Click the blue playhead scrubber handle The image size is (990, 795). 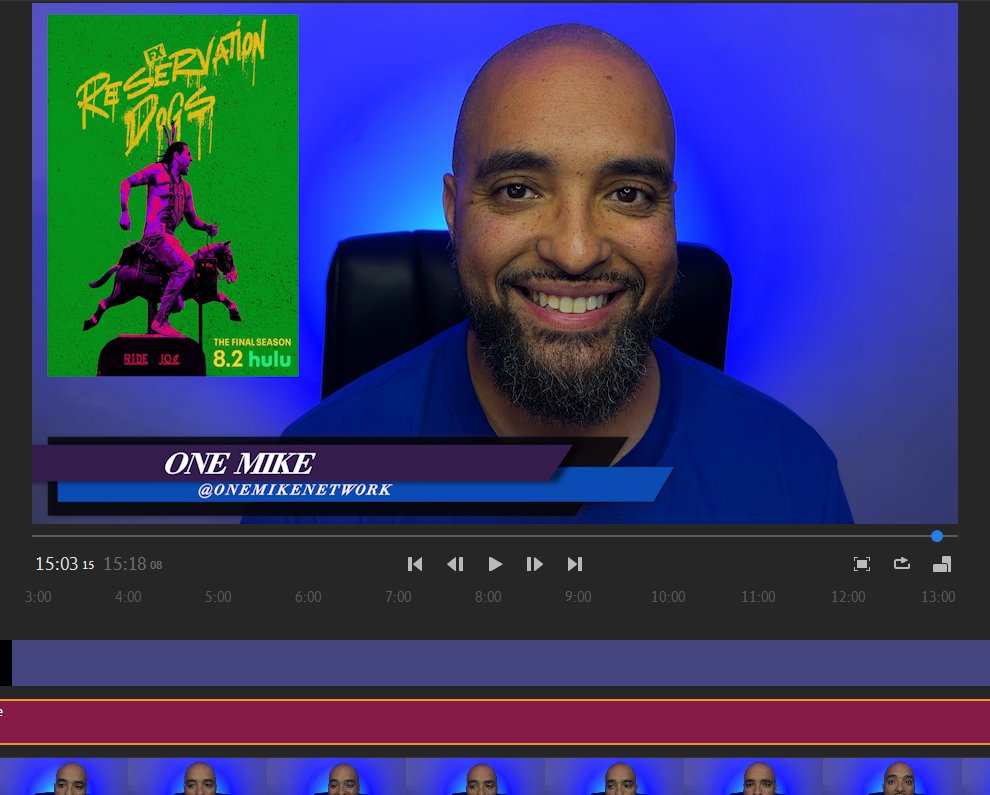pyautogui.click(x=937, y=536)
